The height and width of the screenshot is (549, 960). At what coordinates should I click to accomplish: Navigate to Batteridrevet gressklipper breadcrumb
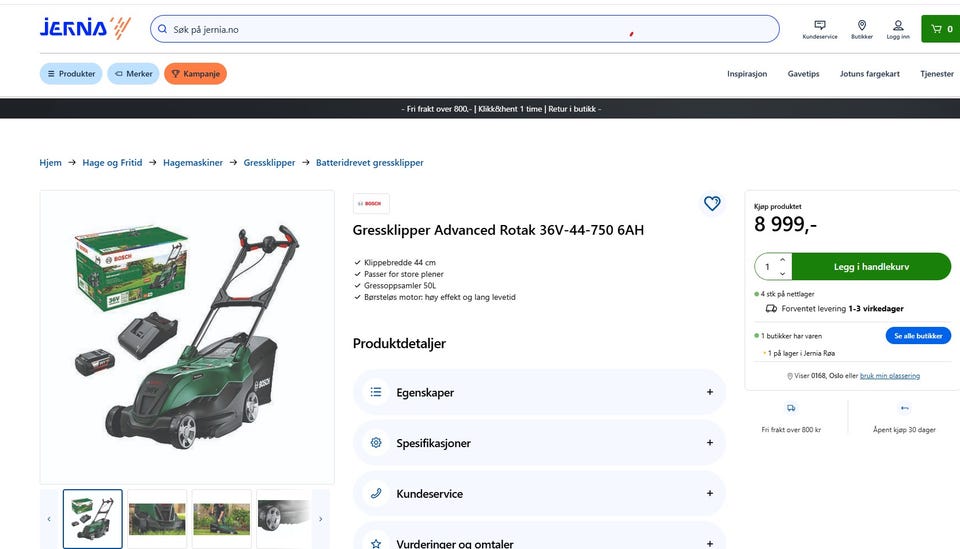tap(370, 162)
